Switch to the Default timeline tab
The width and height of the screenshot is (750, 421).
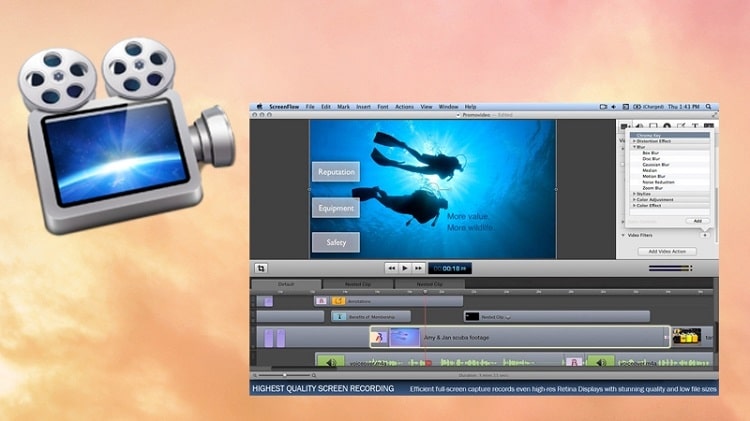[286, 284]
